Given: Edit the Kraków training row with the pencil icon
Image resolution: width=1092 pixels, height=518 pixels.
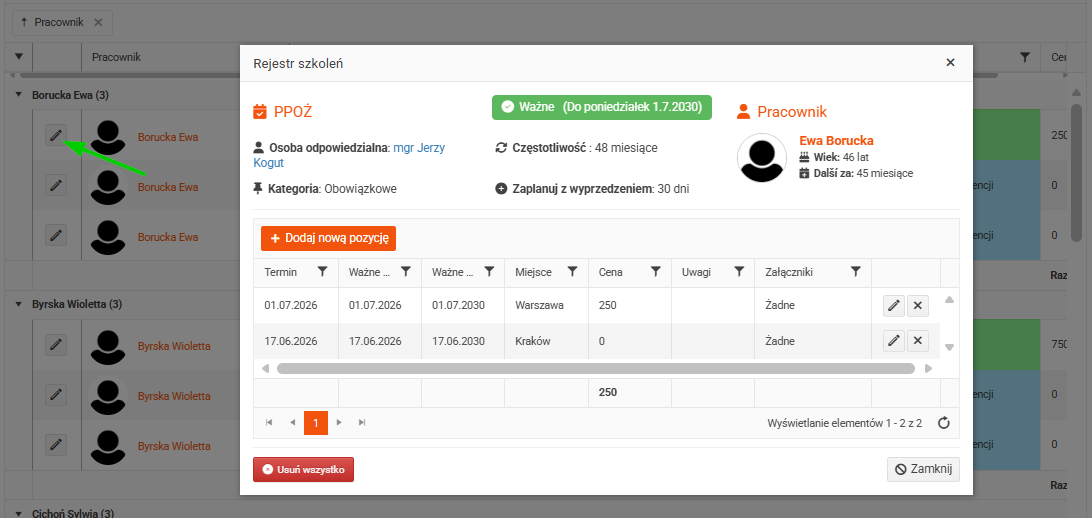Looking at the screenshot, I should 894,341.
